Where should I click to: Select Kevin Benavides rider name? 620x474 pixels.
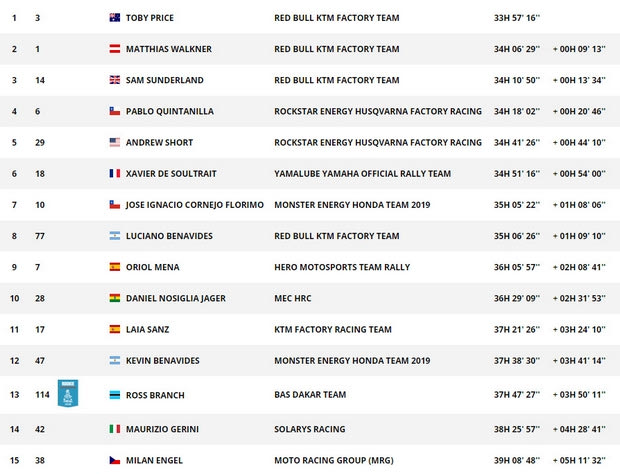pyautogui.click(x=164, y=360)
